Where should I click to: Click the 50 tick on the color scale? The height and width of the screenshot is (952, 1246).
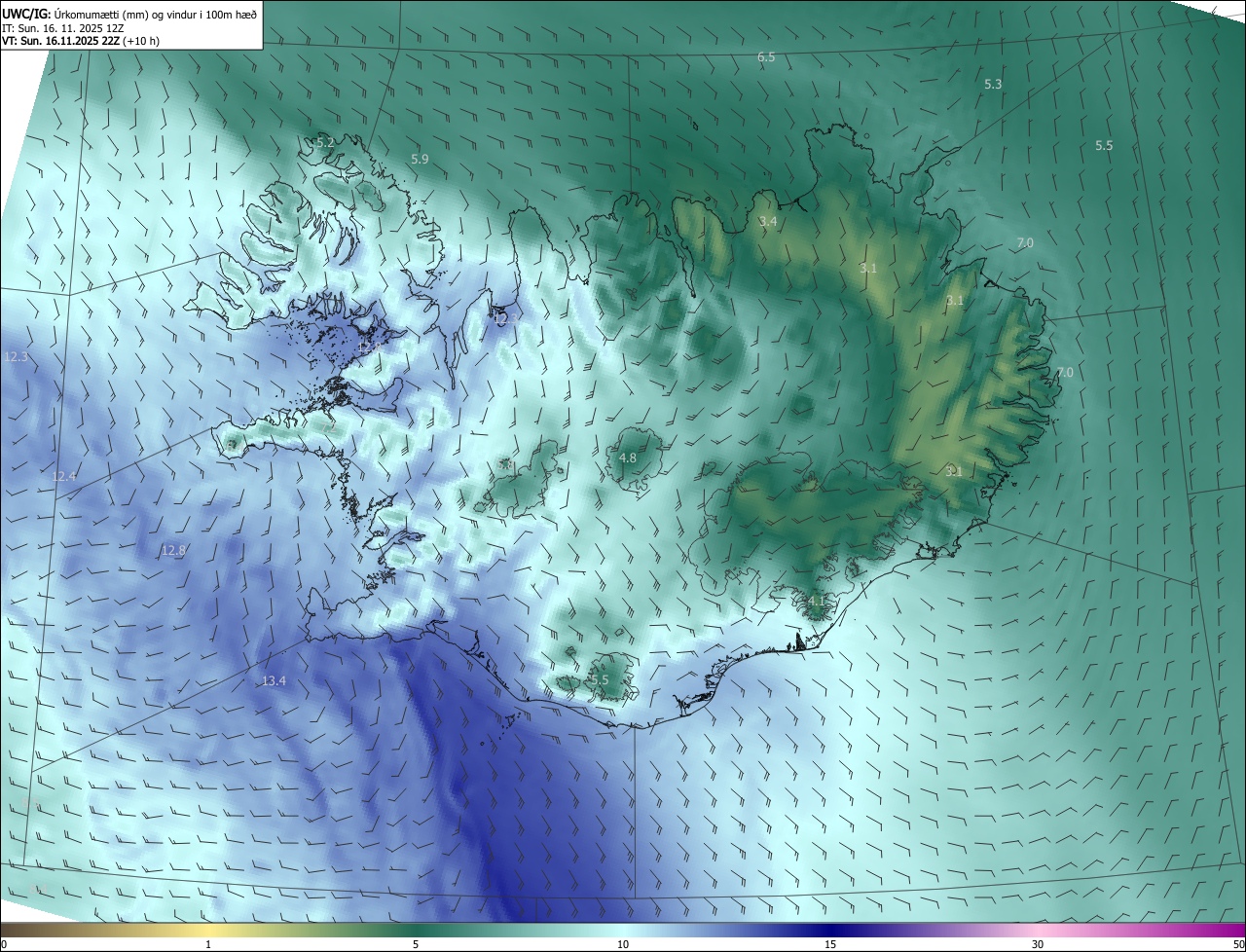(x=1237, y=944)
